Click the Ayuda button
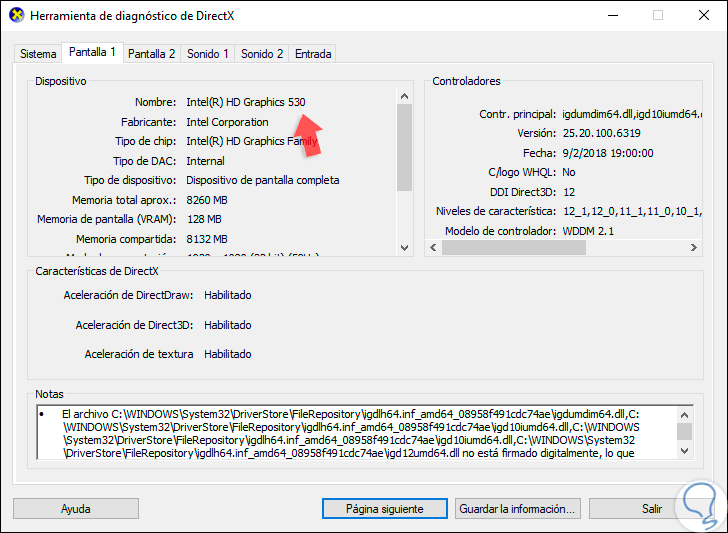This screenshot has height=533, width=728. (x=76, y=509)
